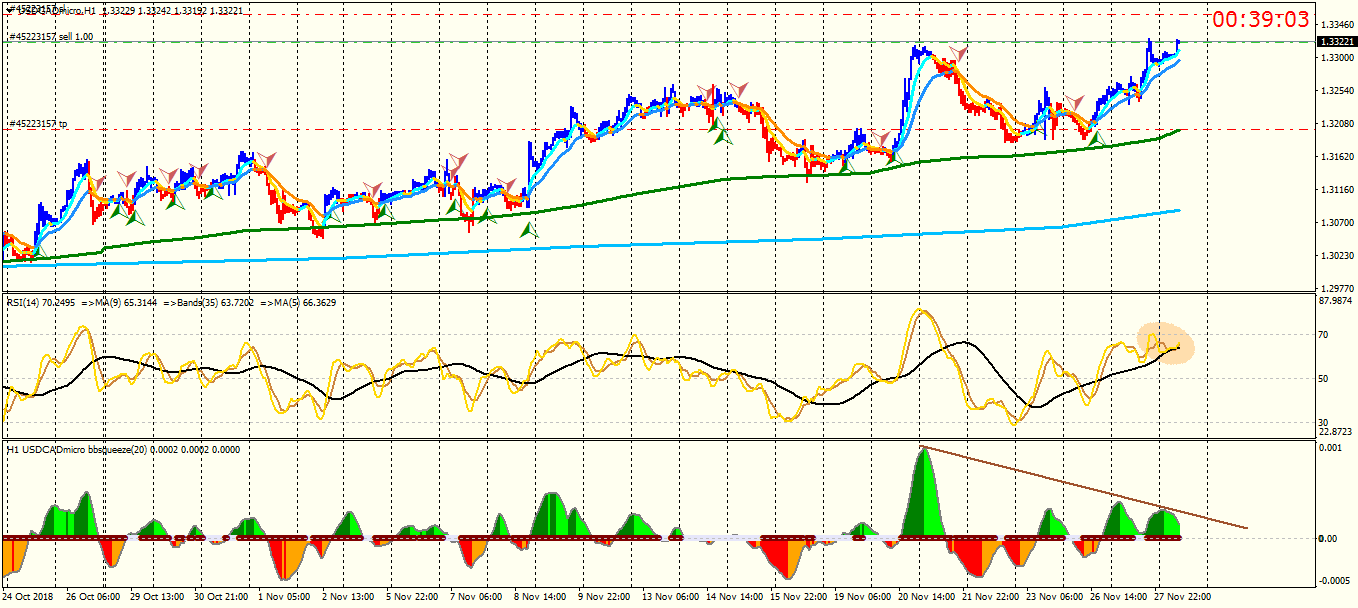Click squeeze scale value -0.0005
Image resolution: width=1358 pixels, height=608 pixels.
coord(1336,581)
